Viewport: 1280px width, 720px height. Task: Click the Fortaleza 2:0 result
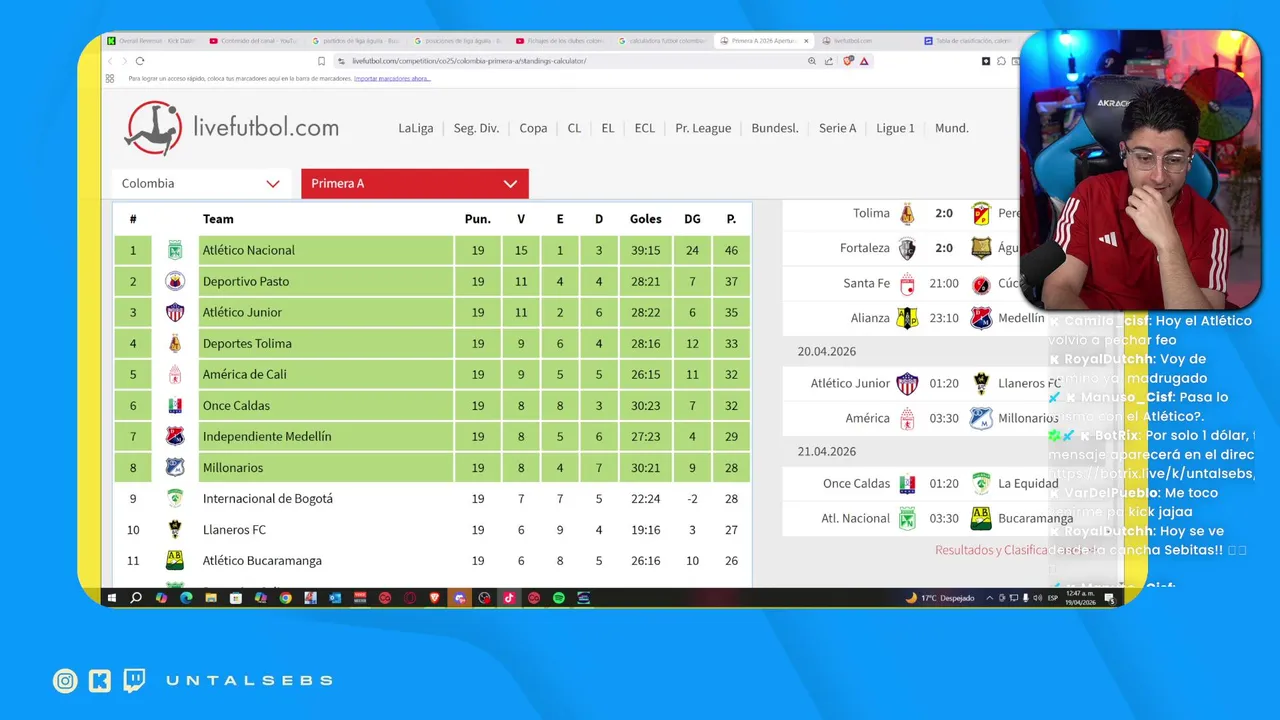944,248
